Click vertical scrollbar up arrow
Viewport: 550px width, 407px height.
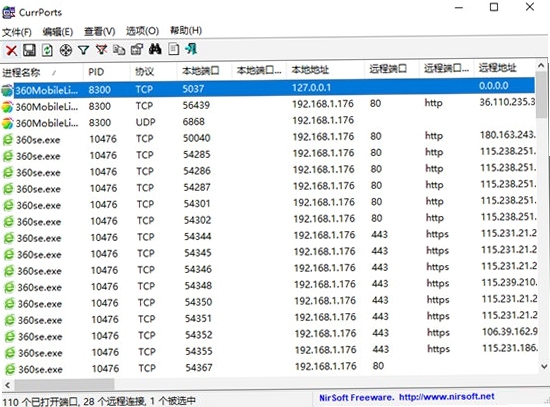[541, 65]
